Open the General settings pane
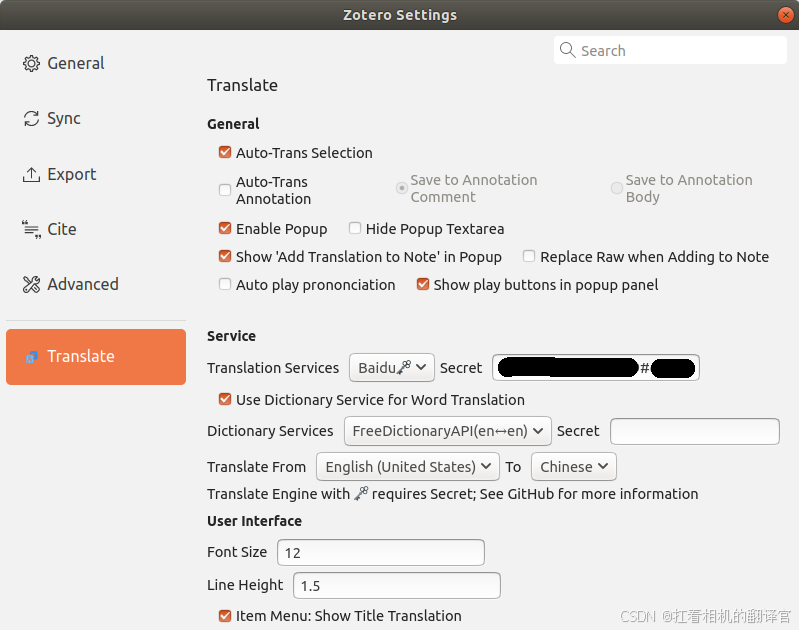The image size is (799, 630). 96,64
